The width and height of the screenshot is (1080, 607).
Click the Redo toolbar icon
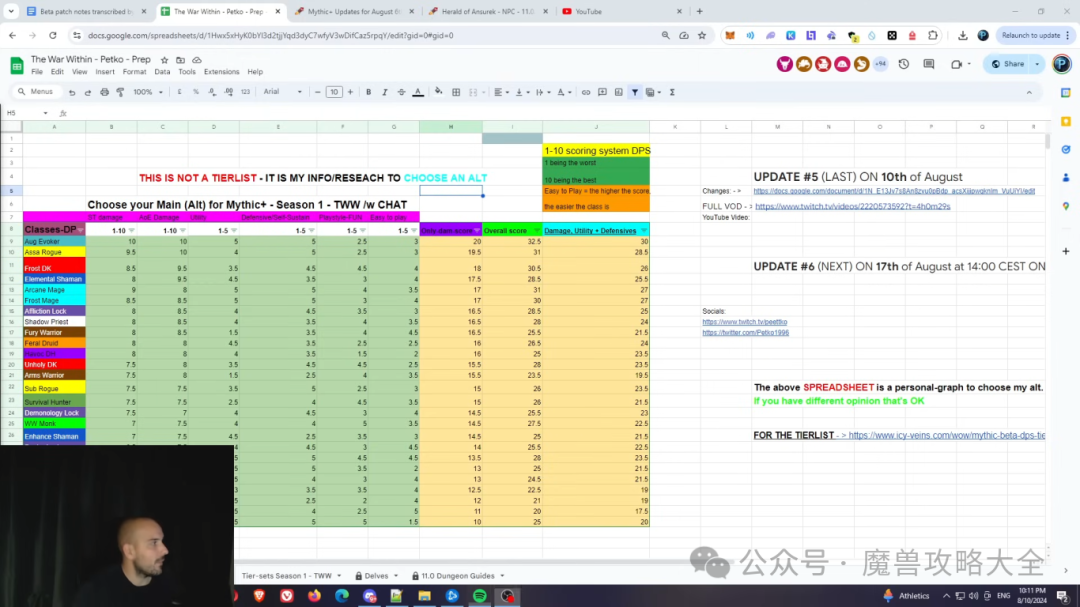87,92
